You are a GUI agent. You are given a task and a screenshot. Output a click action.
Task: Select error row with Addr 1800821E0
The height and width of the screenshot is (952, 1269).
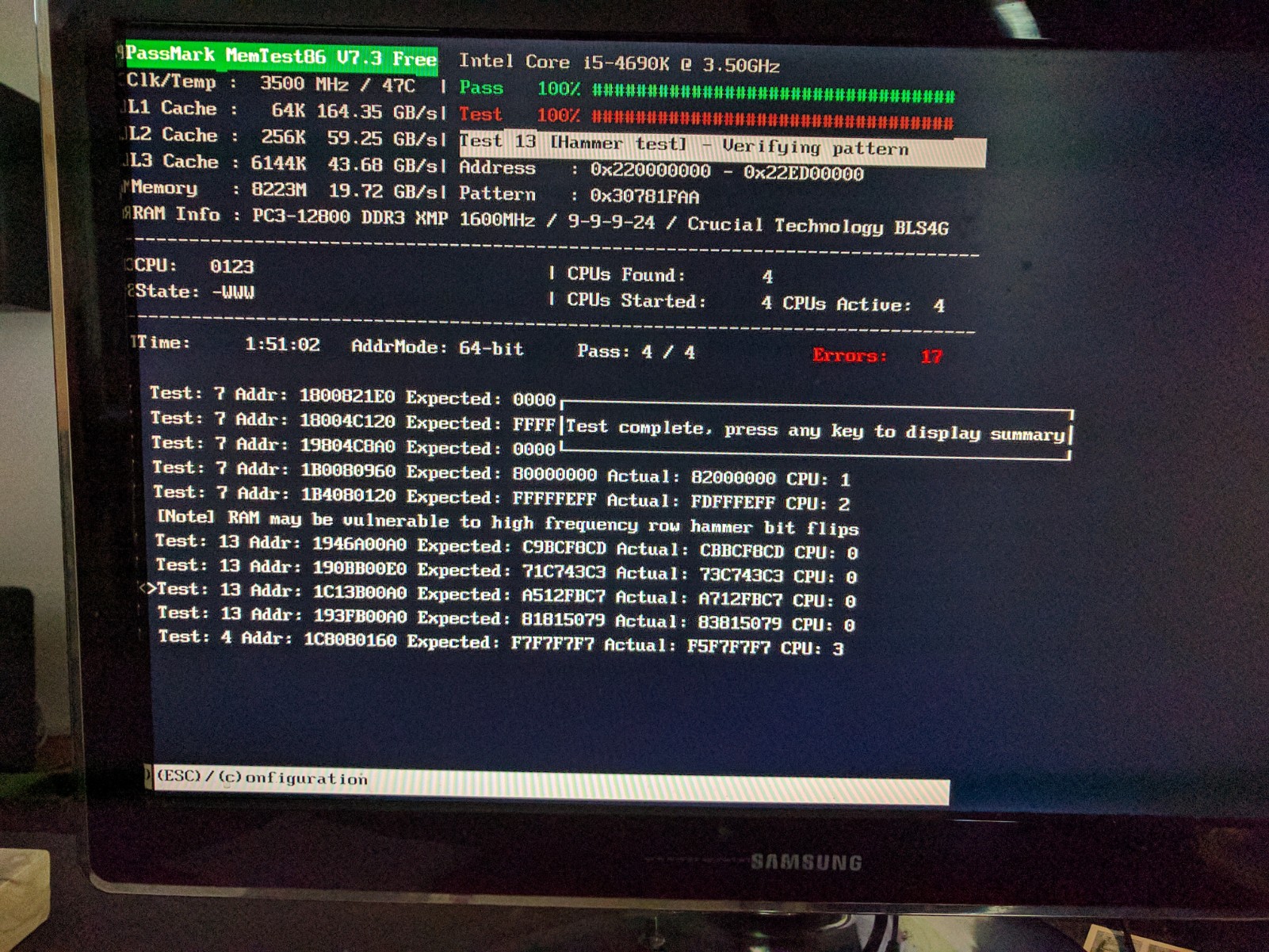tap(353, 396)
